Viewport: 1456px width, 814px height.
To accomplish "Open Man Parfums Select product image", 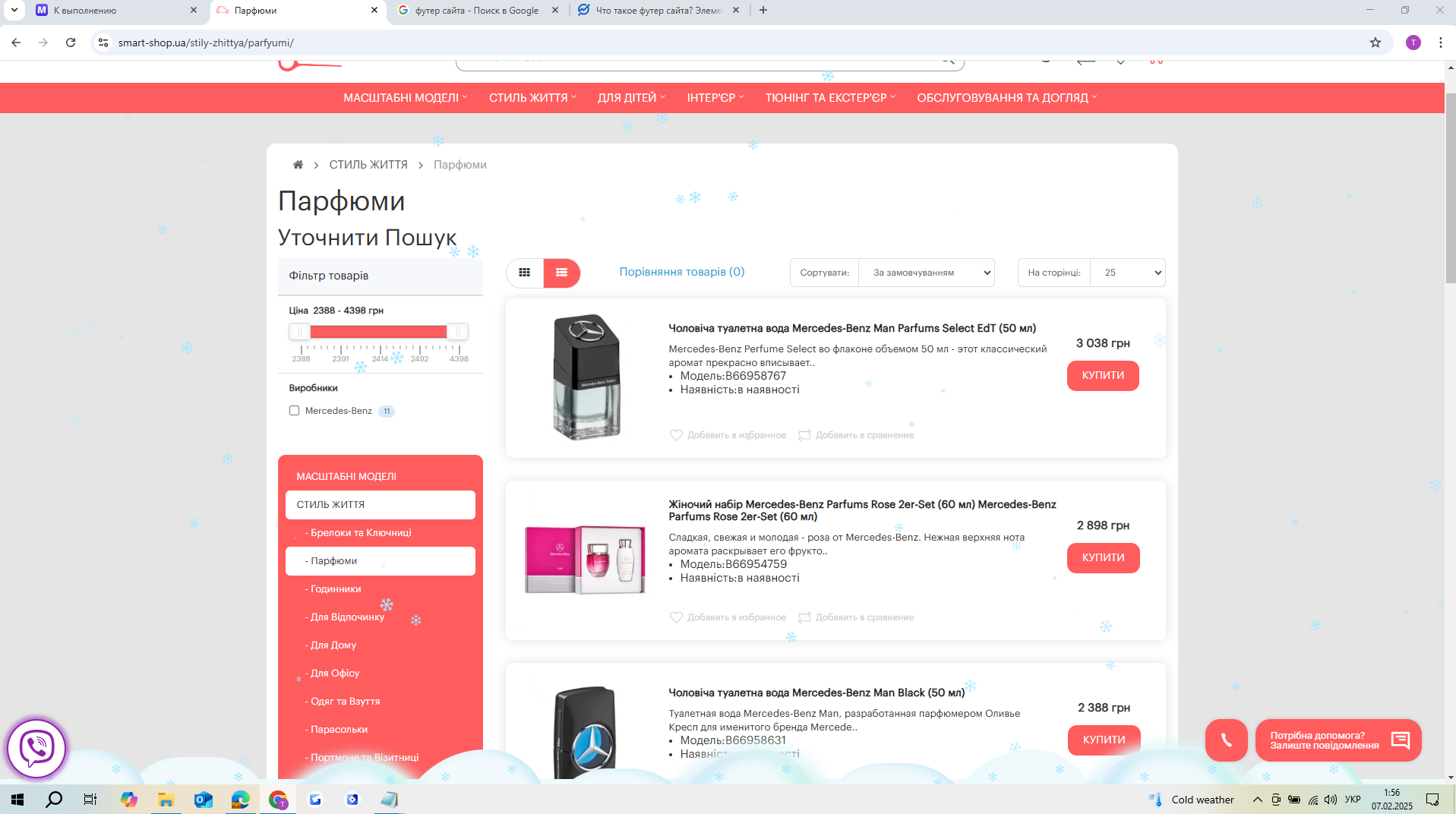I will click(585, 377).
